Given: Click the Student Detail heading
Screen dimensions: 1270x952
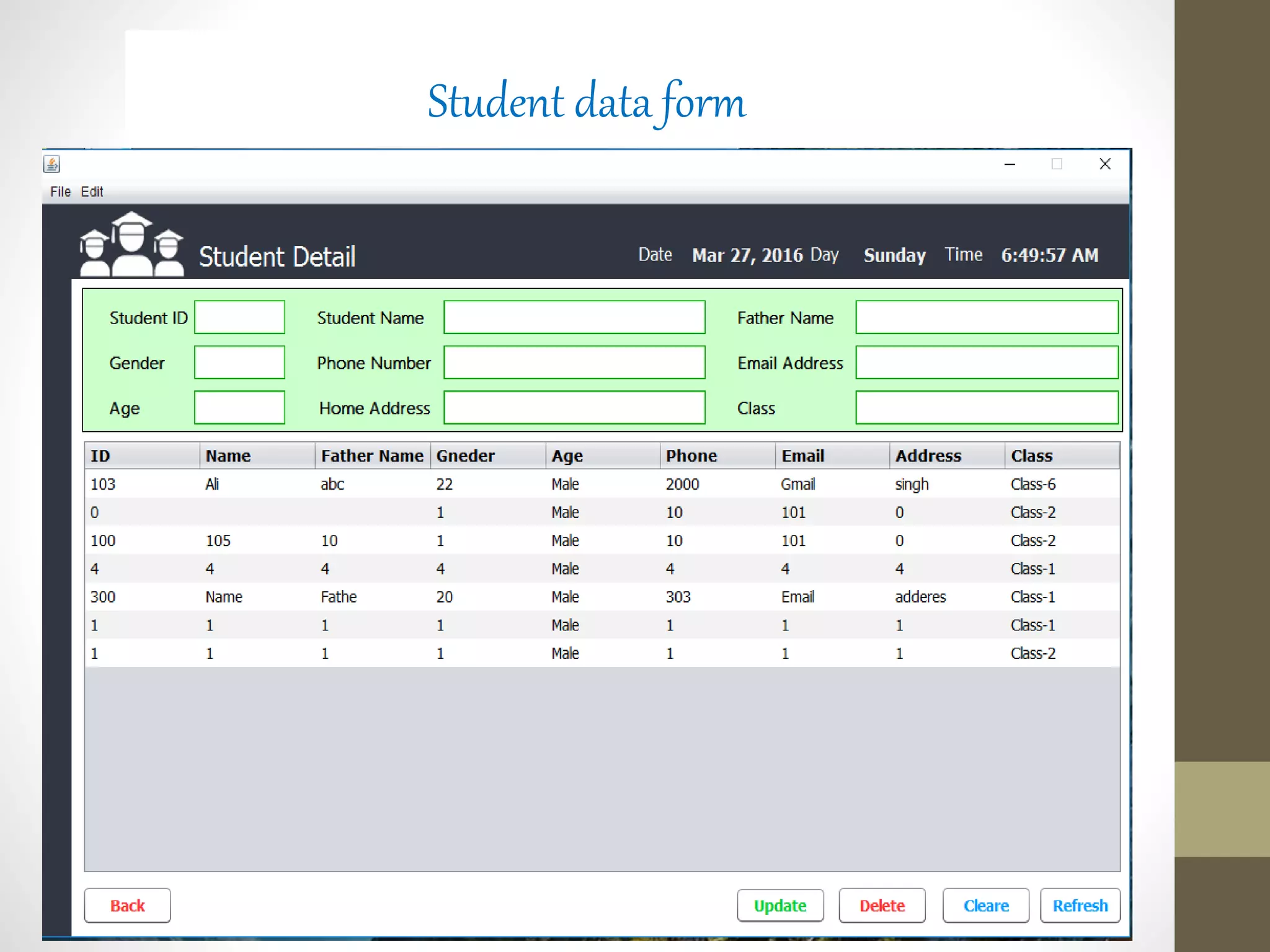Looking at the screenshot, I should (x=277, y=257).
